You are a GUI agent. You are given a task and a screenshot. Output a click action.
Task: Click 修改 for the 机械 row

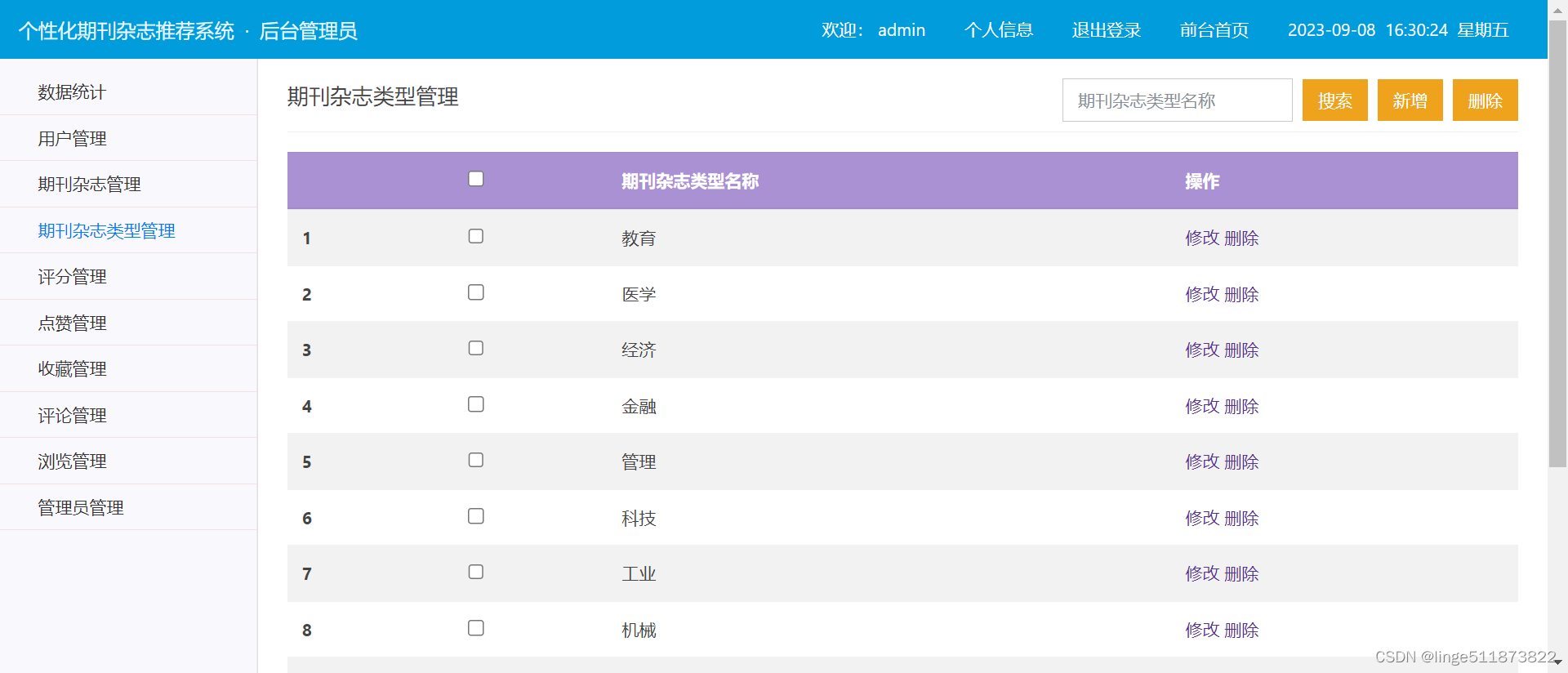click(x=1202, y=630)
